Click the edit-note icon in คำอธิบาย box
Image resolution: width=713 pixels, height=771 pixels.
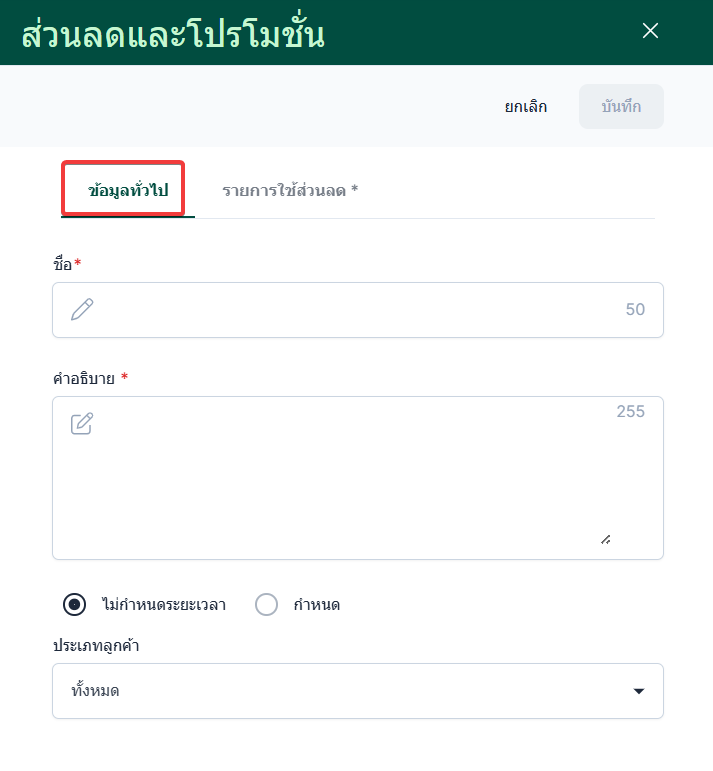82,424
